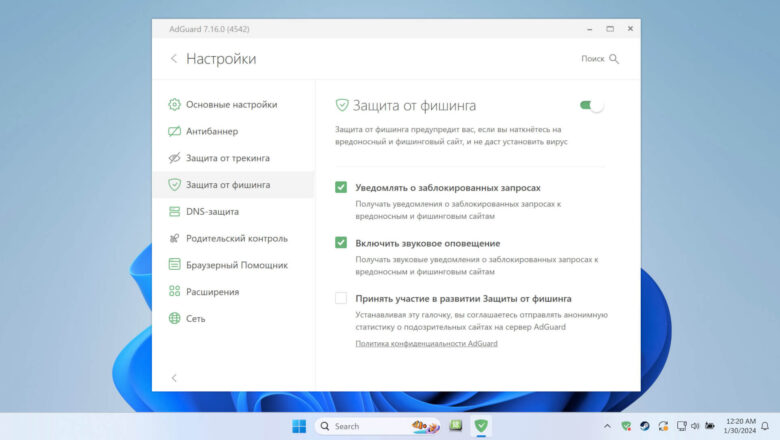Minimize the AdGuard window
Viewport: 780px width, 440px height.
click(x=589, y=29)
